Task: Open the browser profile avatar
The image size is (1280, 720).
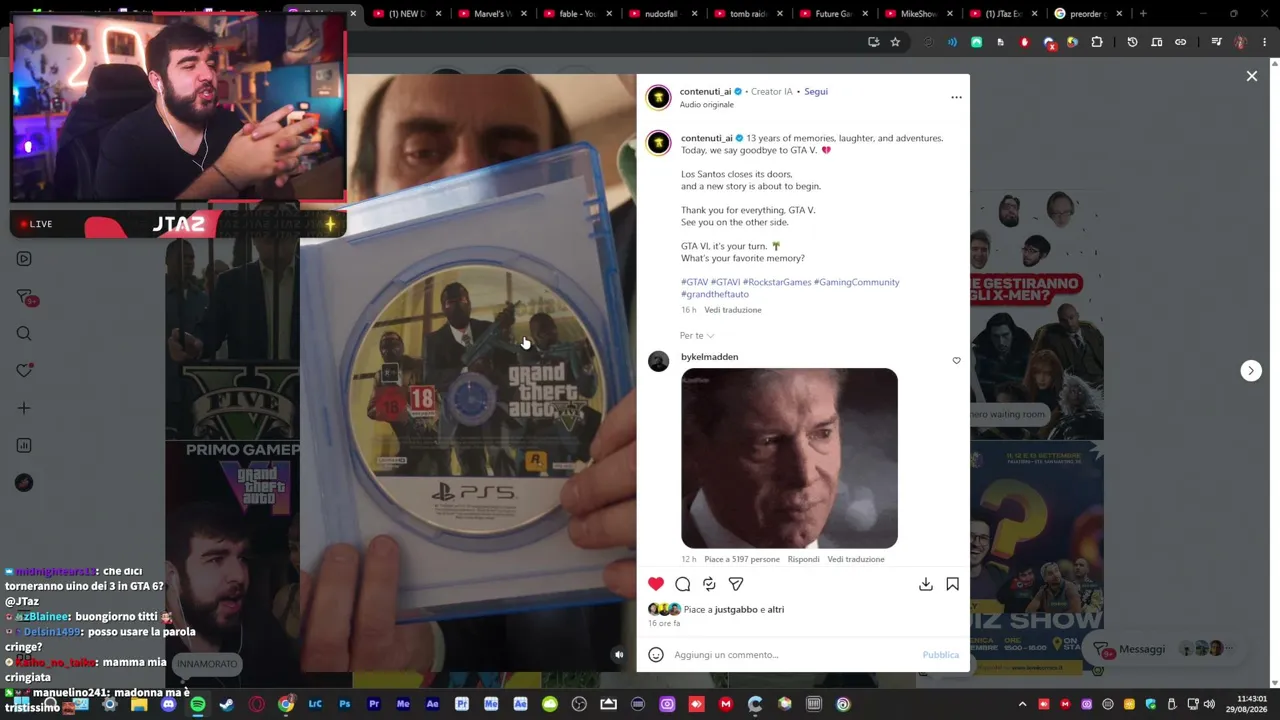Action: 1240,42
